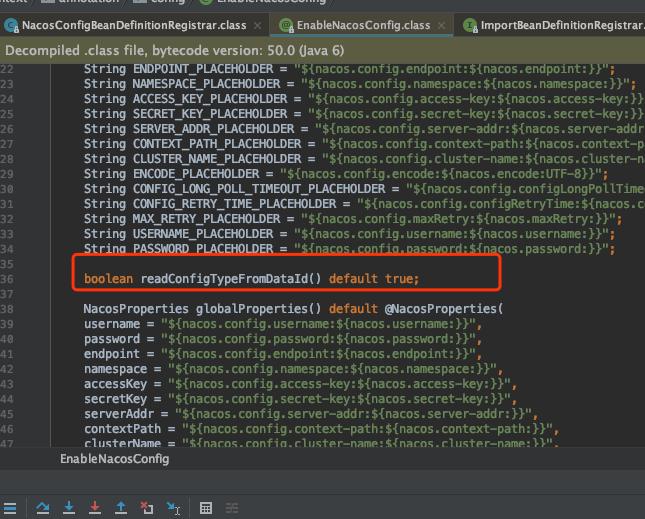This screenshot has height=519, width=645.
Task: Click the 'endpoint' attribute on line 41
Action: (112, 354)
